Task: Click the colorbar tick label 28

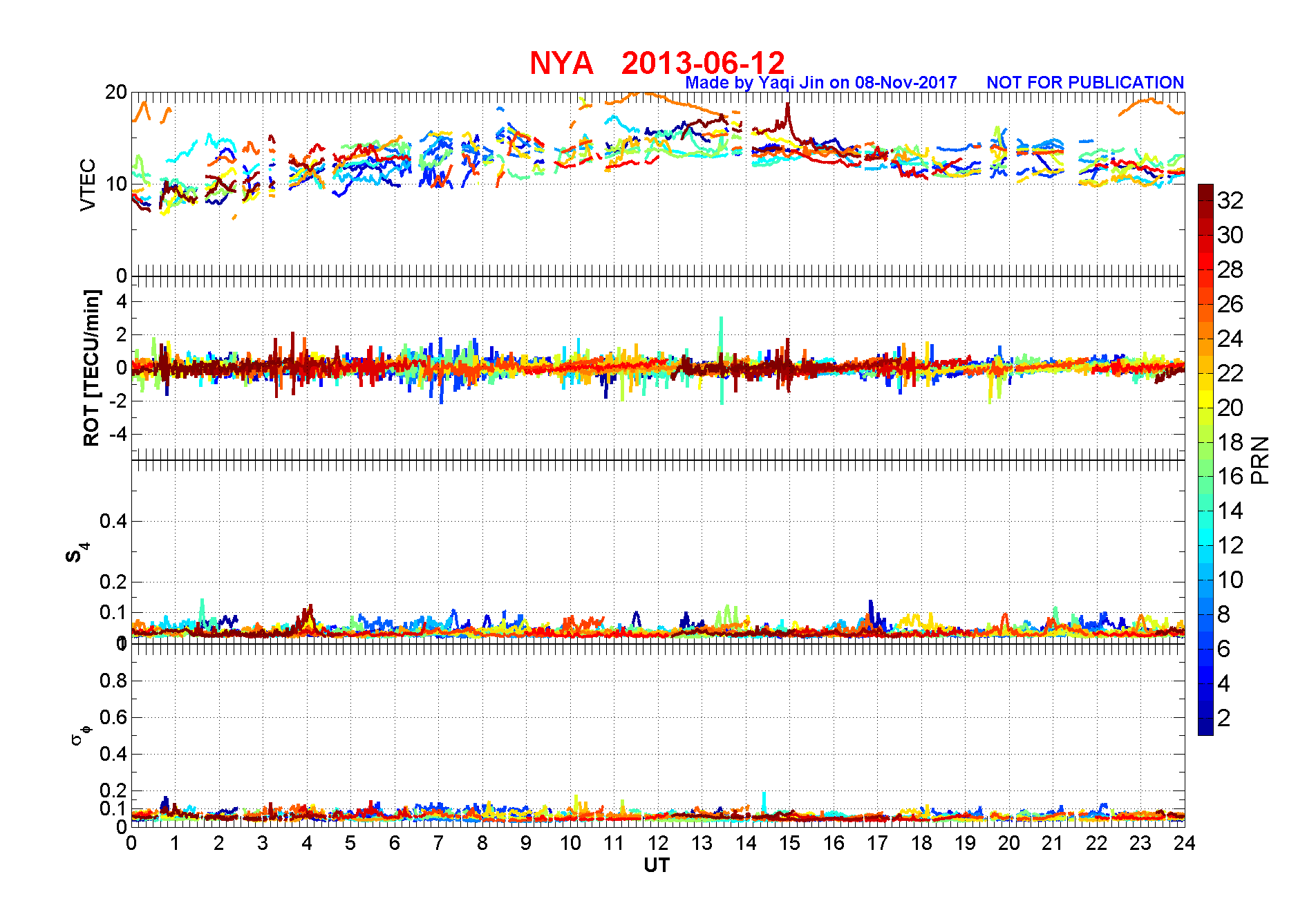Action: 1230,269
